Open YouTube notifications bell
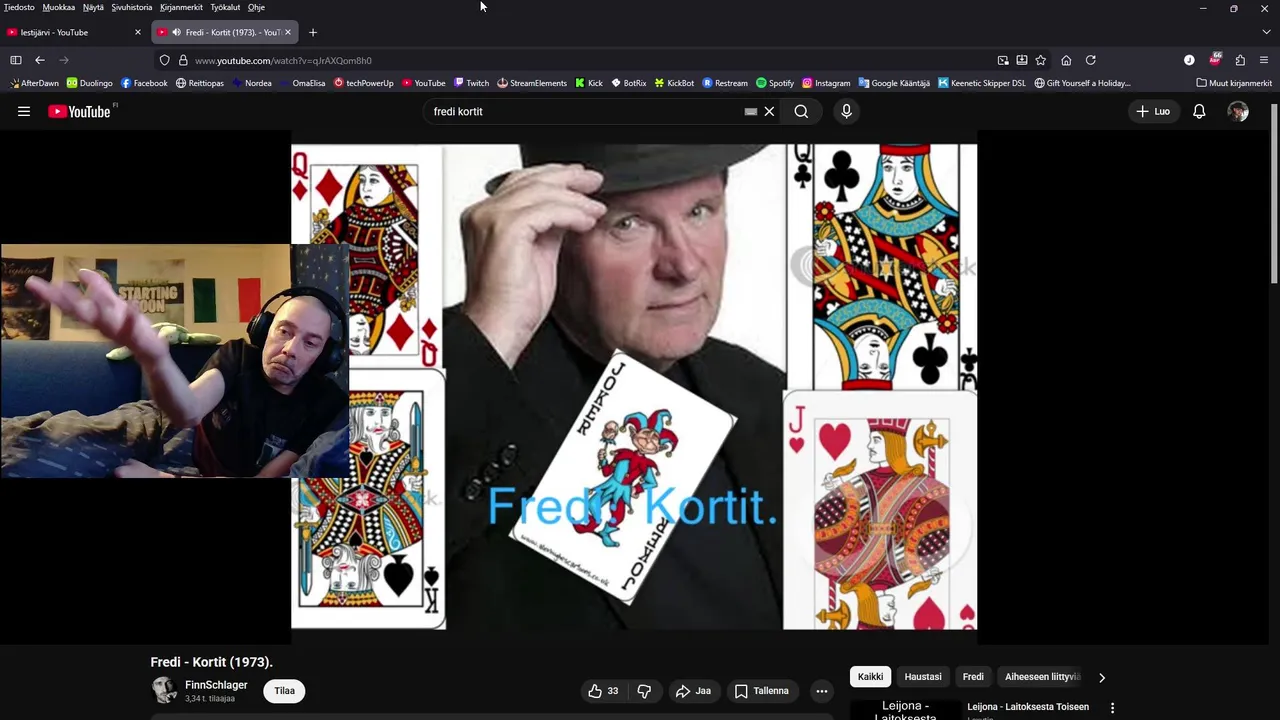1280x720 pixels. pos(1199,111)
